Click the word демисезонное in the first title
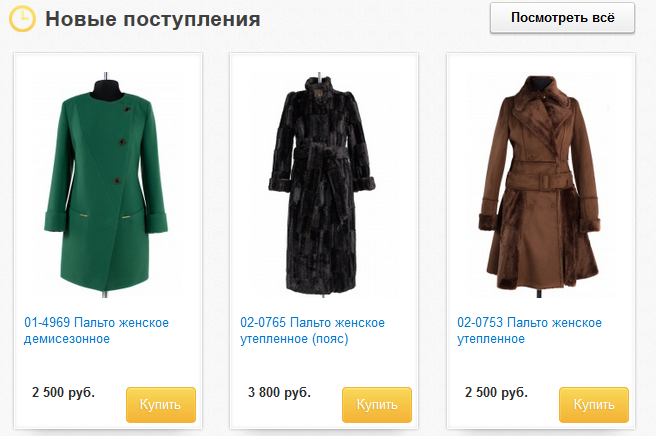The height and width of the screenshot is (436, 656). (x=67, y=339)
